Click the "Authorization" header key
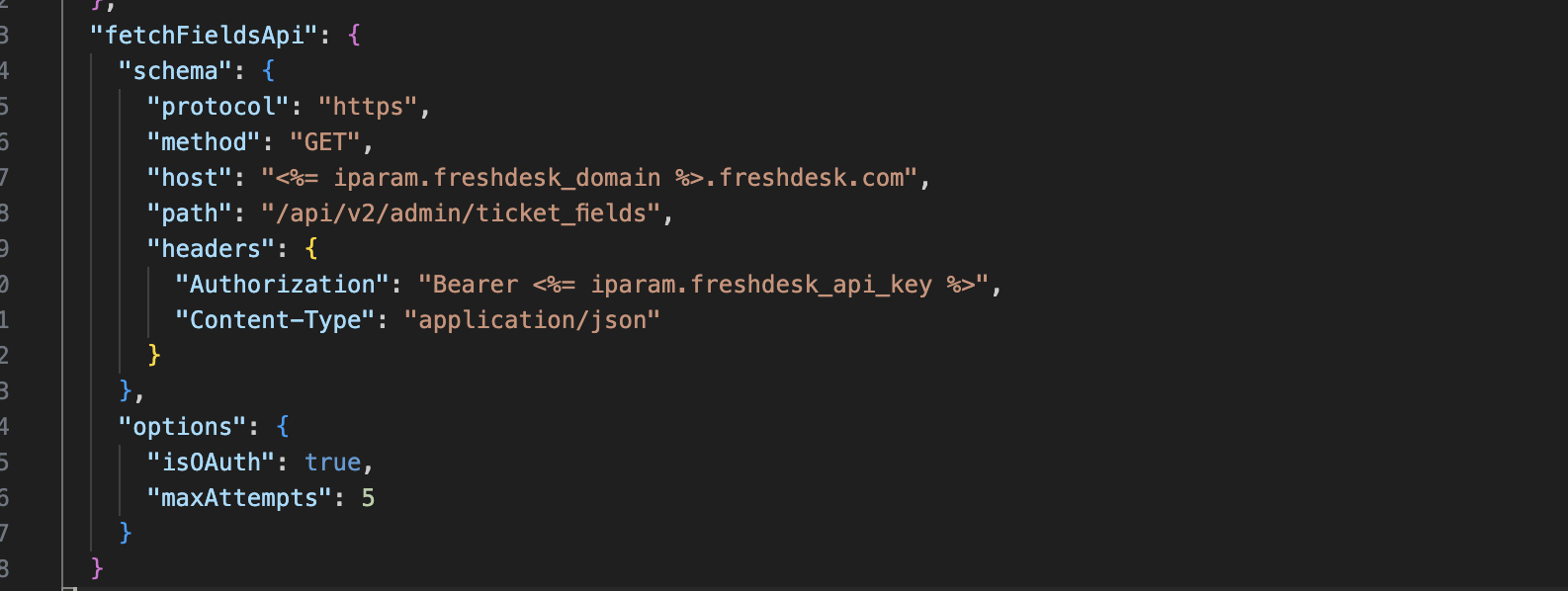1568x591 pixels. tap(282, 285)
